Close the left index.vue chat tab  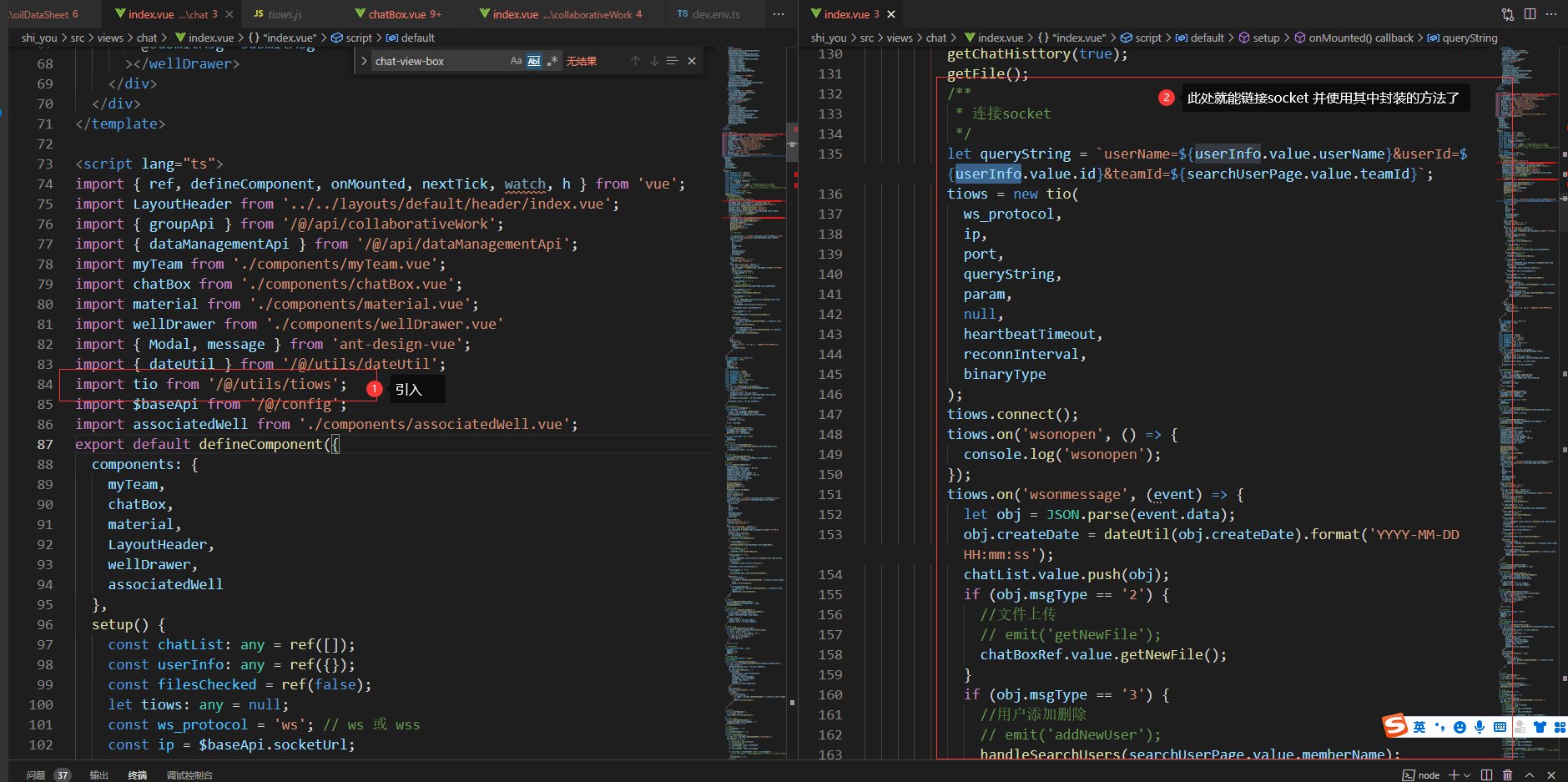point(231,14)
